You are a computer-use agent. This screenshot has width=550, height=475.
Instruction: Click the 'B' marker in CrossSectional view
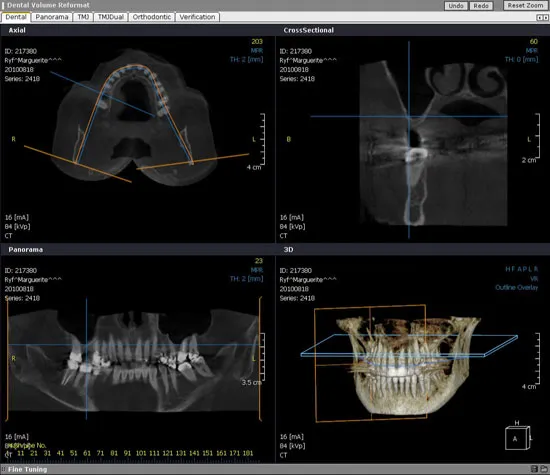tap(289, 139)
